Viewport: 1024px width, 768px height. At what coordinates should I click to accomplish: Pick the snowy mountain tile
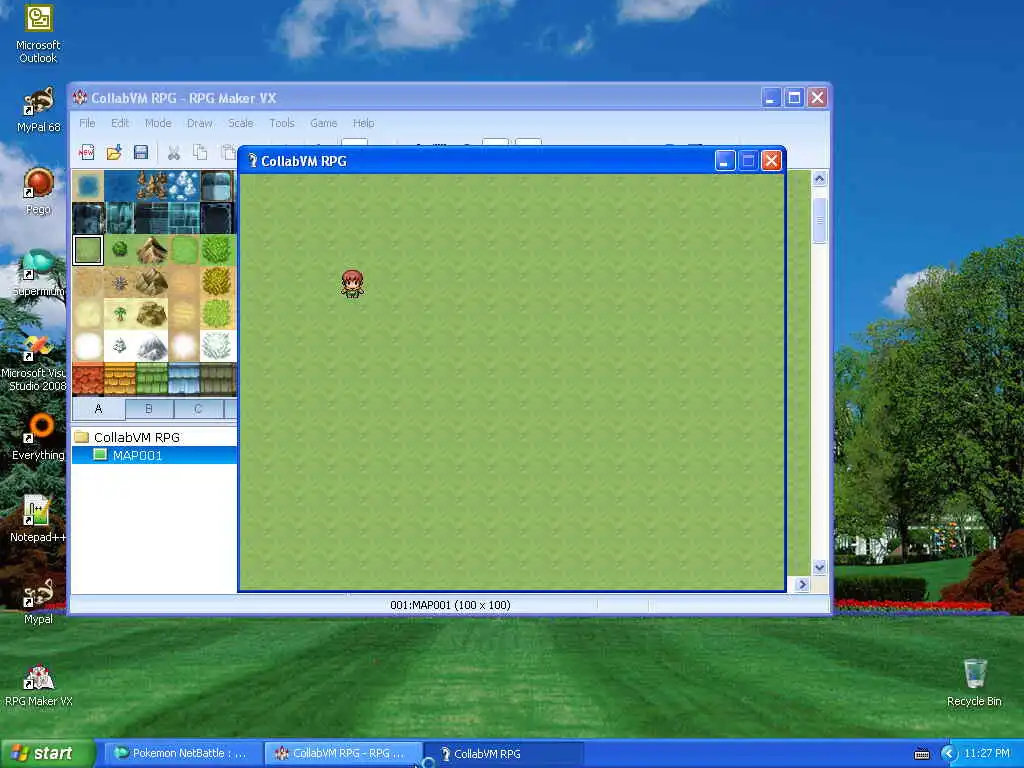click(x=152, y=346)
